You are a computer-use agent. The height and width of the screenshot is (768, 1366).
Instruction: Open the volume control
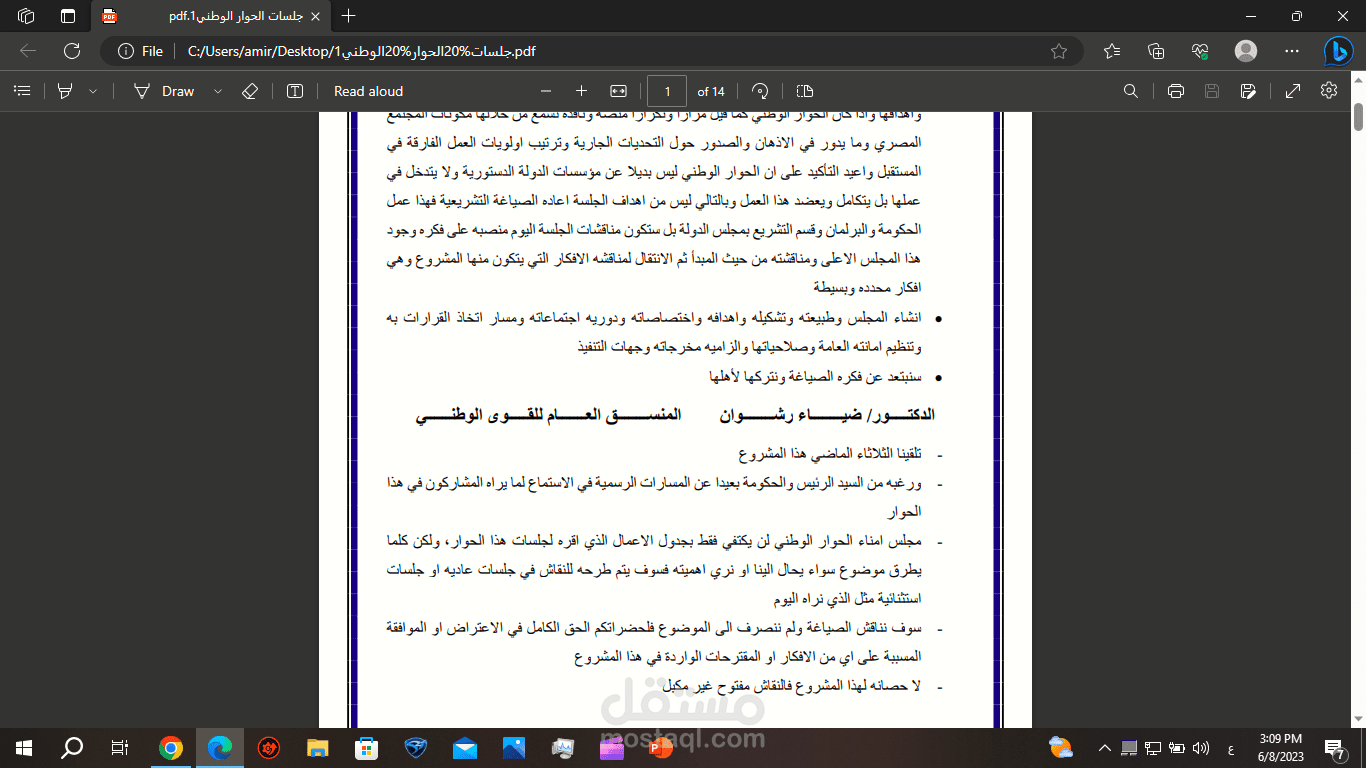1200,748
